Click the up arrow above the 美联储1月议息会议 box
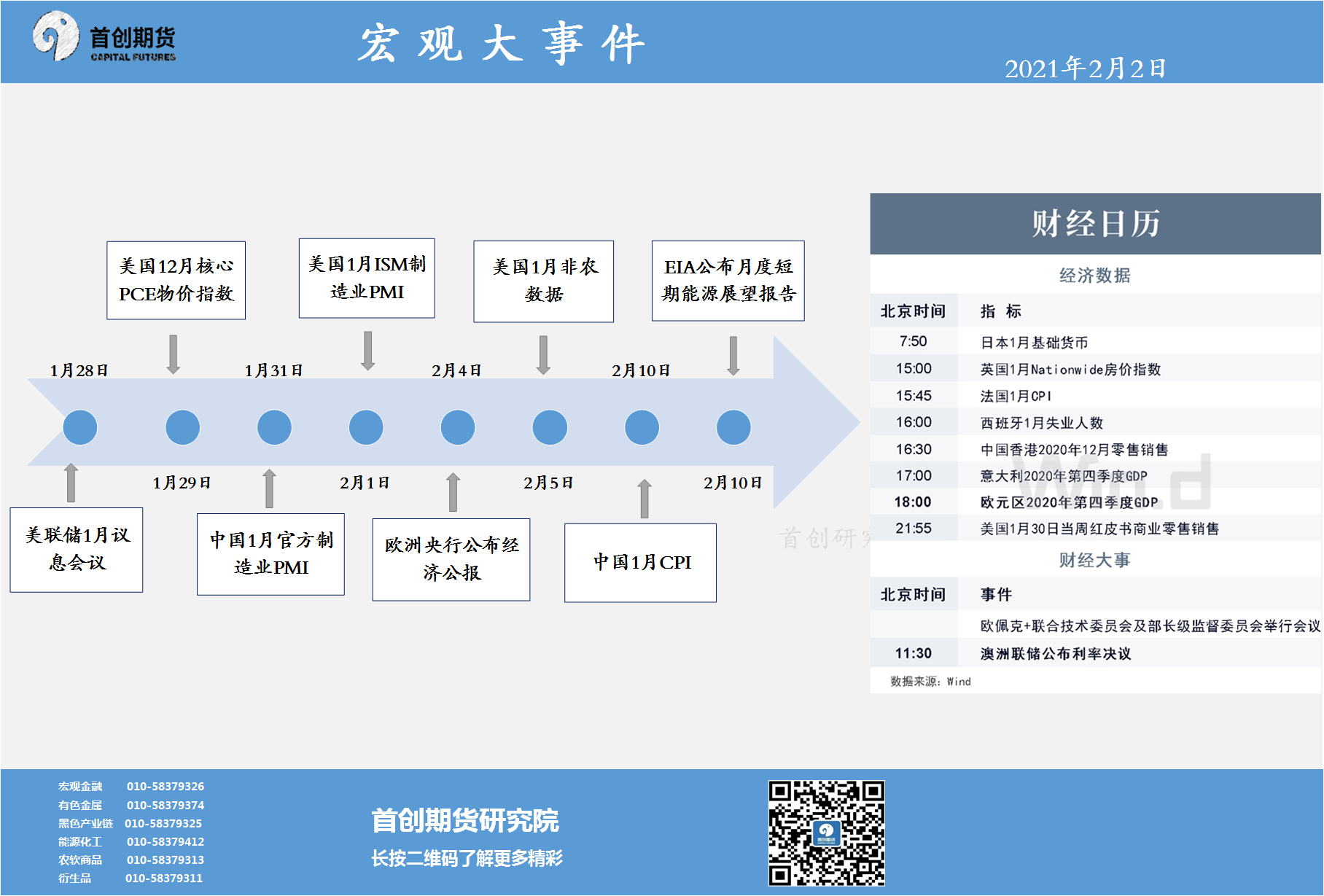 click(71, 483)
